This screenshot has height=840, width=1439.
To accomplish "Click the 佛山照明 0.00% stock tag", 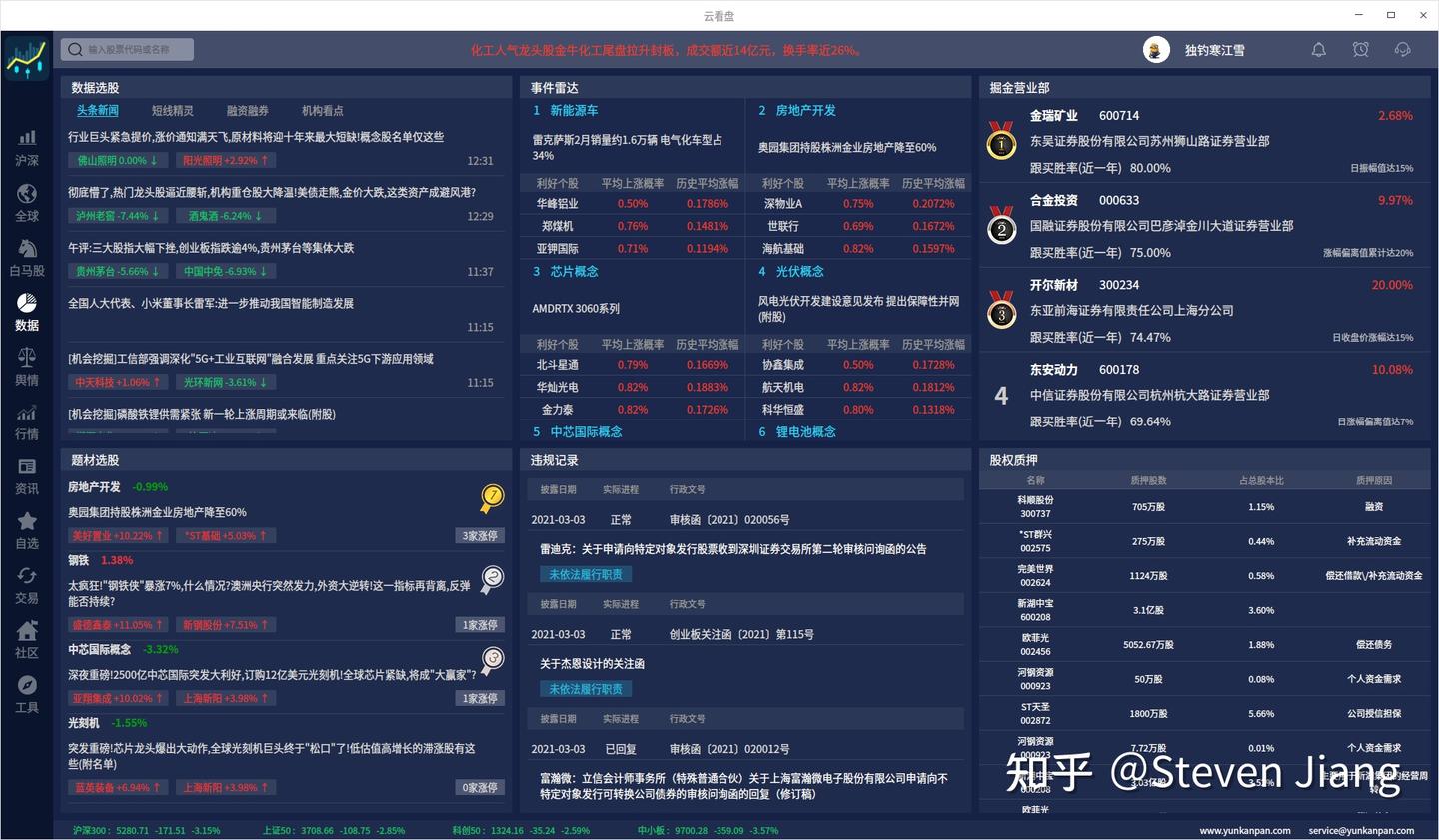I will pyautogui.click(x=117, y=160).
